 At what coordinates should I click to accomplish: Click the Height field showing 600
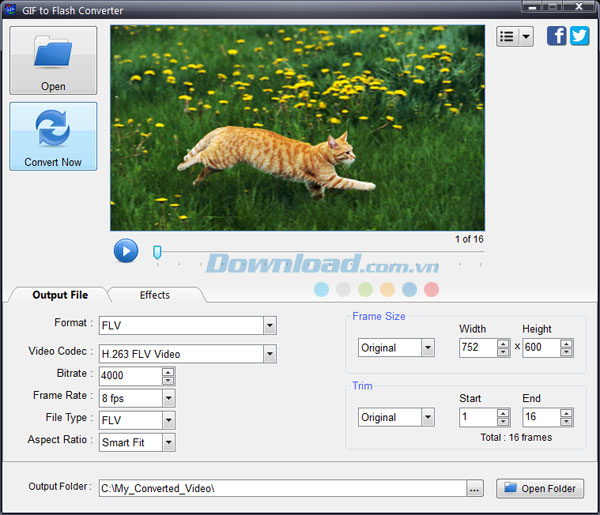541,348
